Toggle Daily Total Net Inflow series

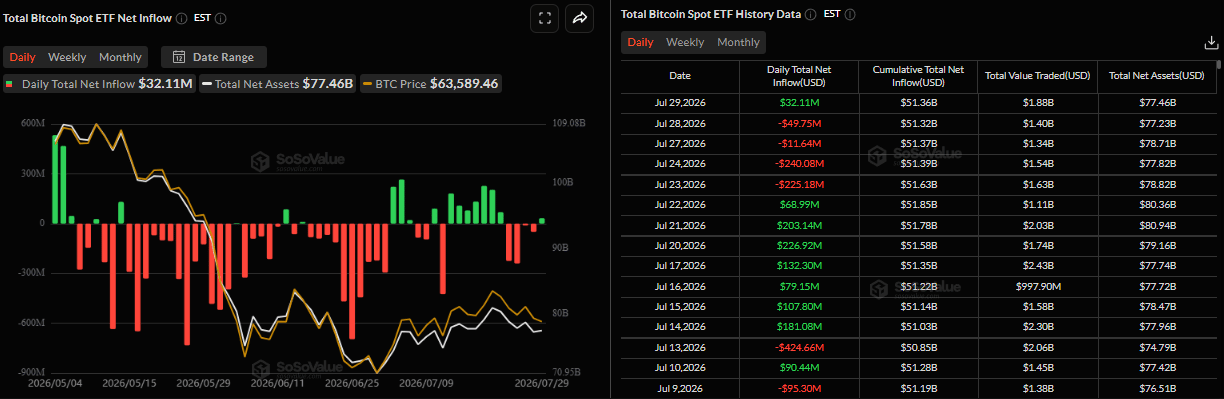click(x=99, y=84)
